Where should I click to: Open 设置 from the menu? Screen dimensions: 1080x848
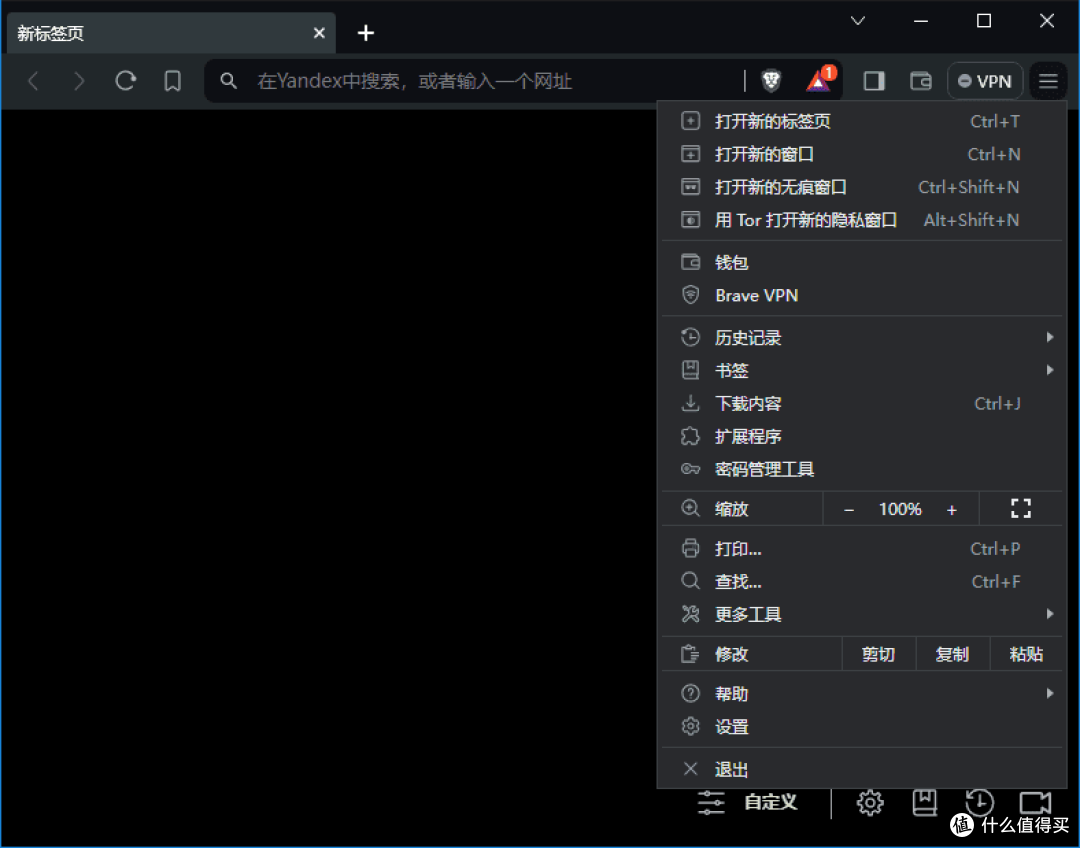[x=861, y=727]
